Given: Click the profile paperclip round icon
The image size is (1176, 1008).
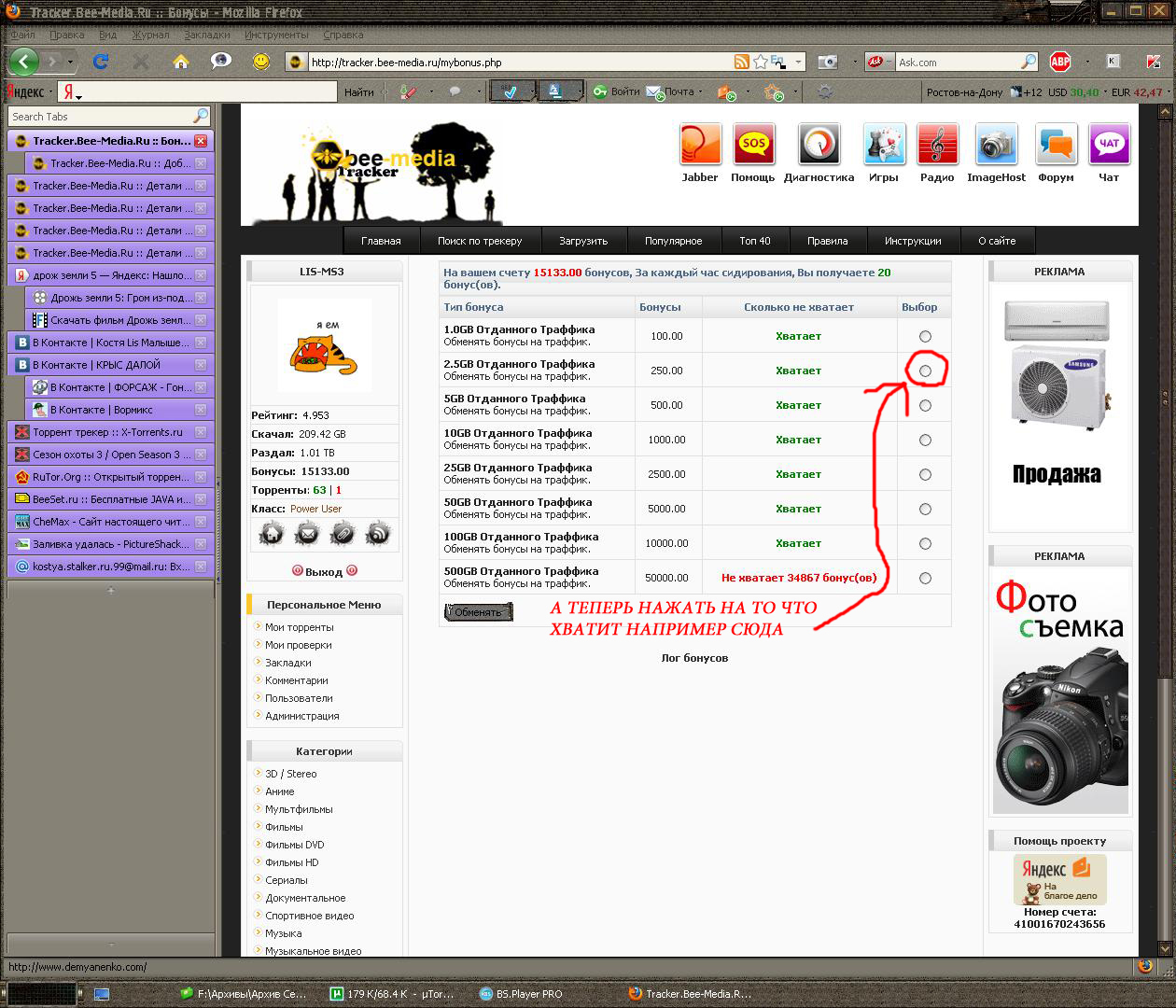Looking at the screenshot, I should tap(343, 534).
